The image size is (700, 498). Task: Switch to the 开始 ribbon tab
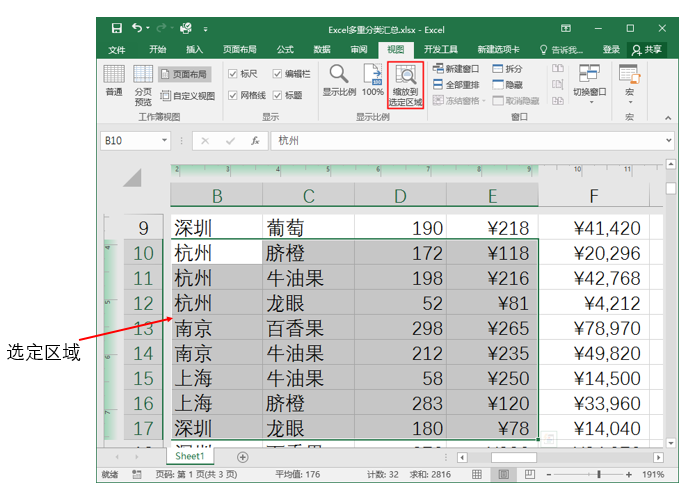click(158, 50)
